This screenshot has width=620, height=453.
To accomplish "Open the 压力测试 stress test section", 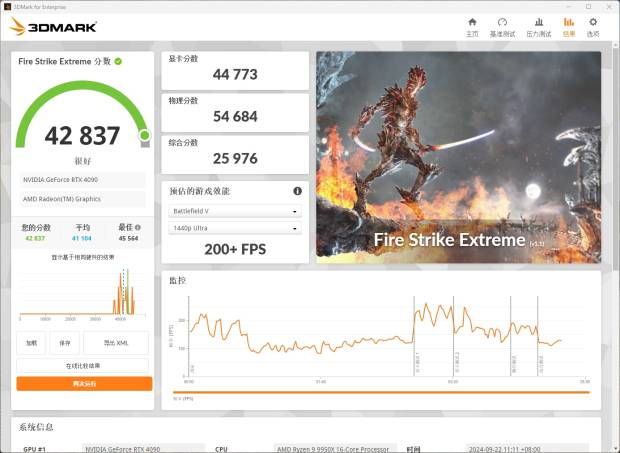I will pos(539,27).
